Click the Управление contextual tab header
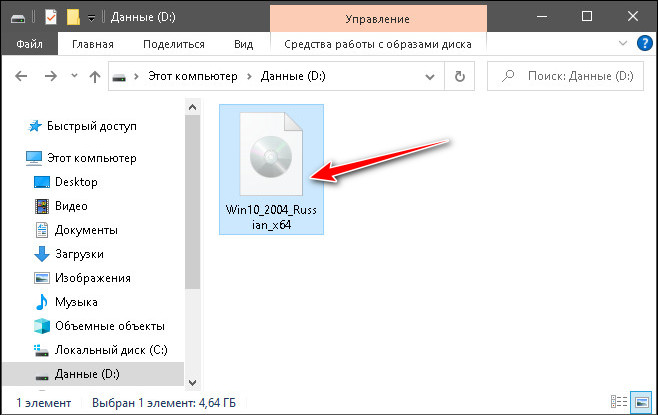This screenshot has height=415, width=658. 378,19
